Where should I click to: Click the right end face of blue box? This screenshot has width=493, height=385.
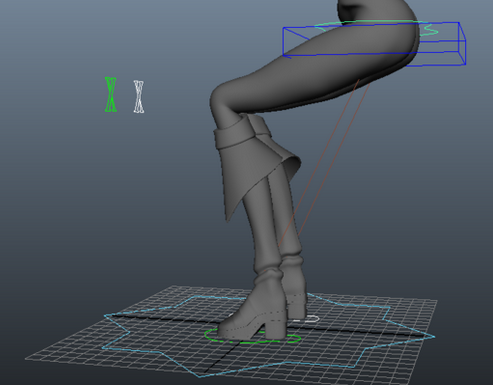[462, 43]
